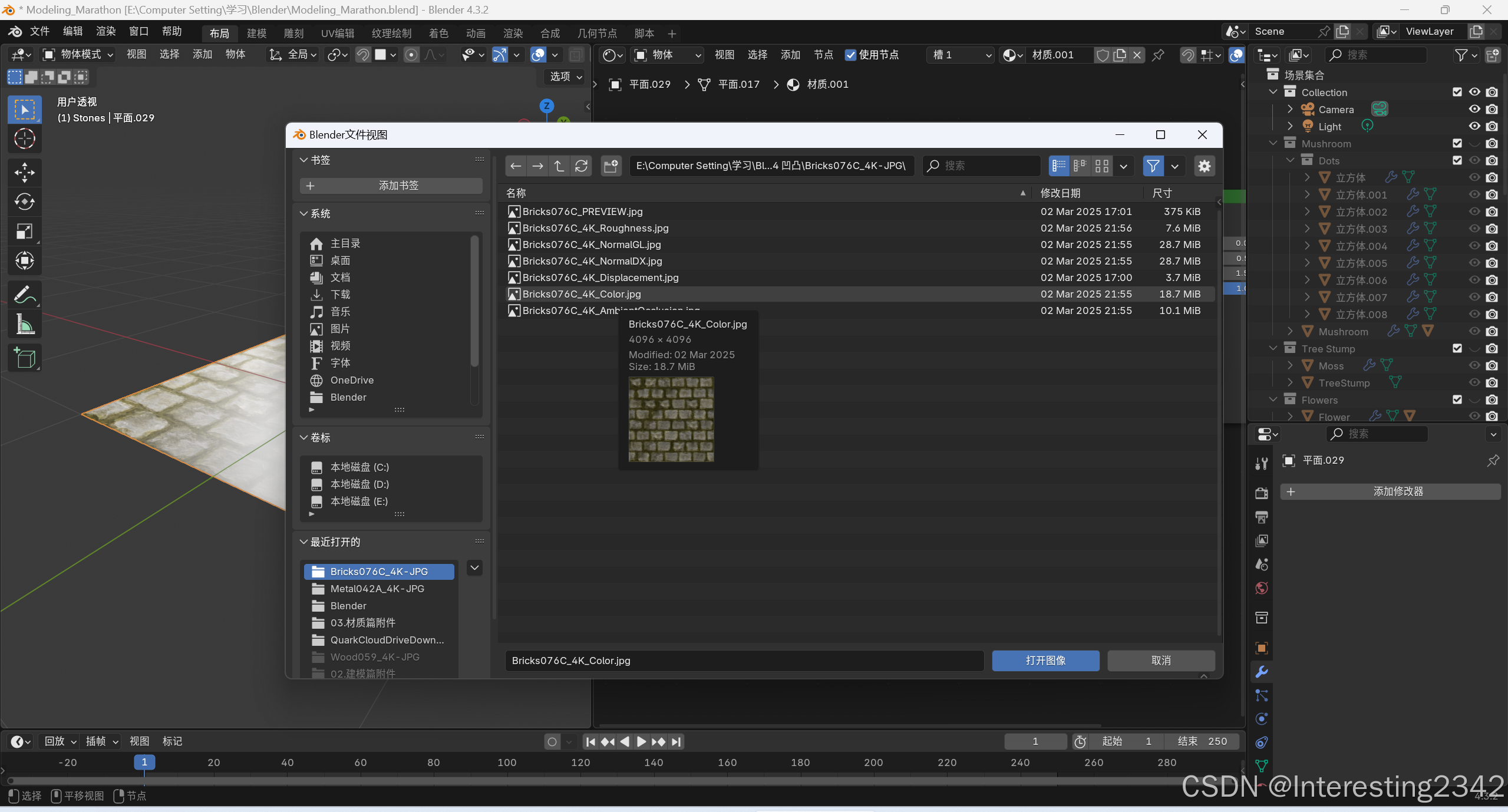The width and height of the screenshot is (1508, 812).
Task: Open the UV编辑 workspace tab
Action: [x=338, y=34]
